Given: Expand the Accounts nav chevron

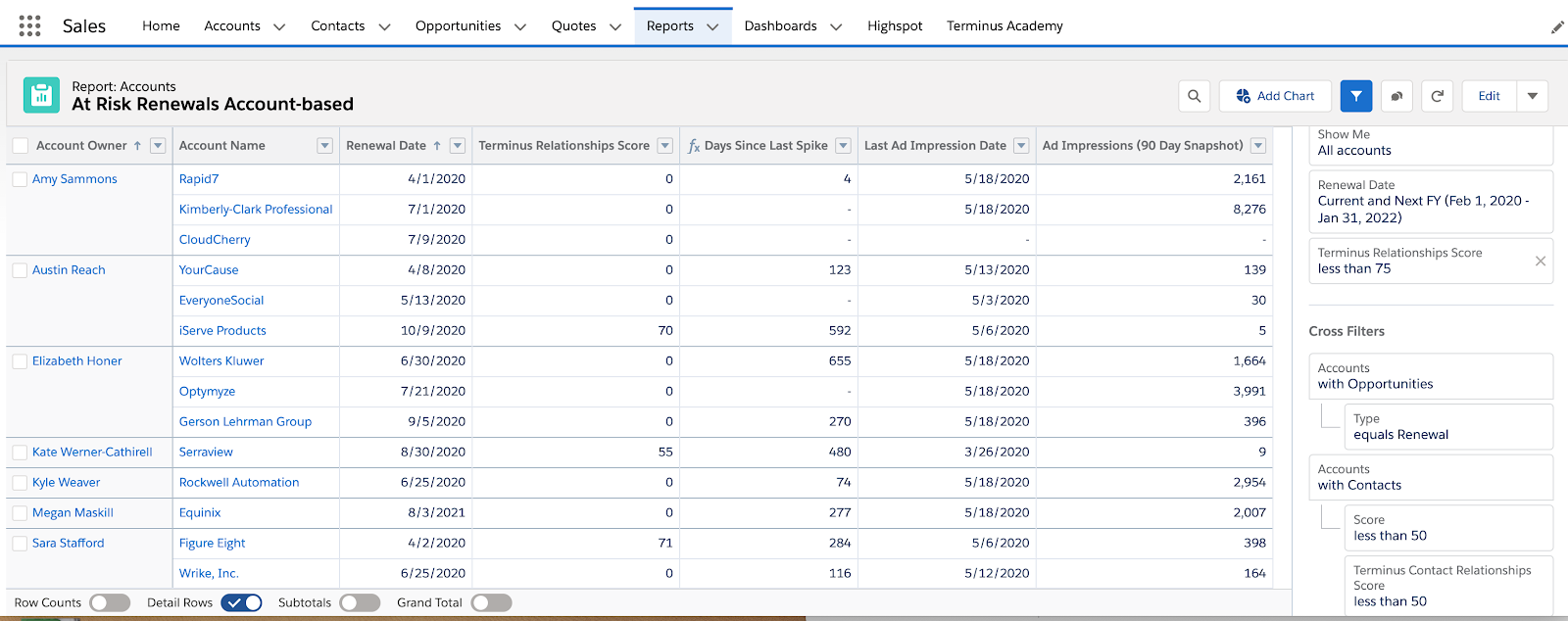Looking at the screenshot, I should click(279, 26).
